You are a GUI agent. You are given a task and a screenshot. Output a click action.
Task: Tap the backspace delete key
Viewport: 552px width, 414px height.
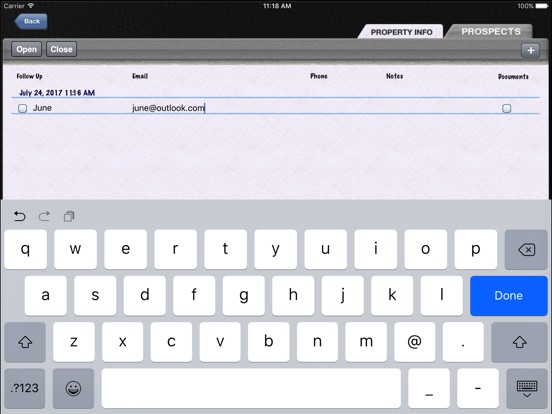(526, 250)
